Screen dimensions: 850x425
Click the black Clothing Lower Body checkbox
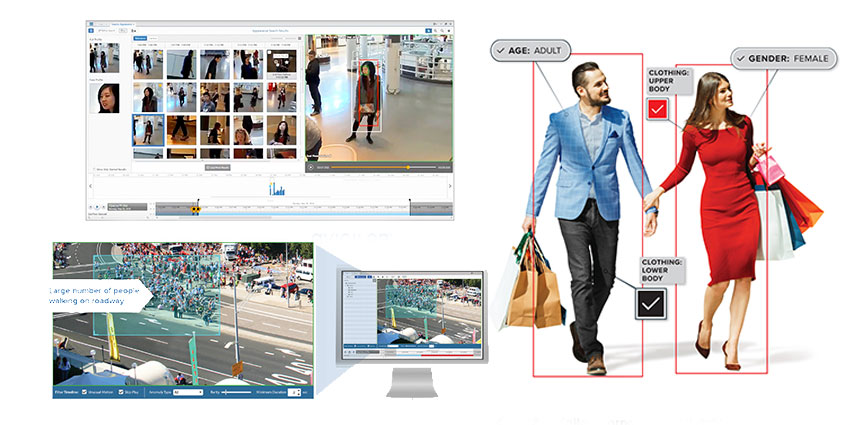pos(651,304)
